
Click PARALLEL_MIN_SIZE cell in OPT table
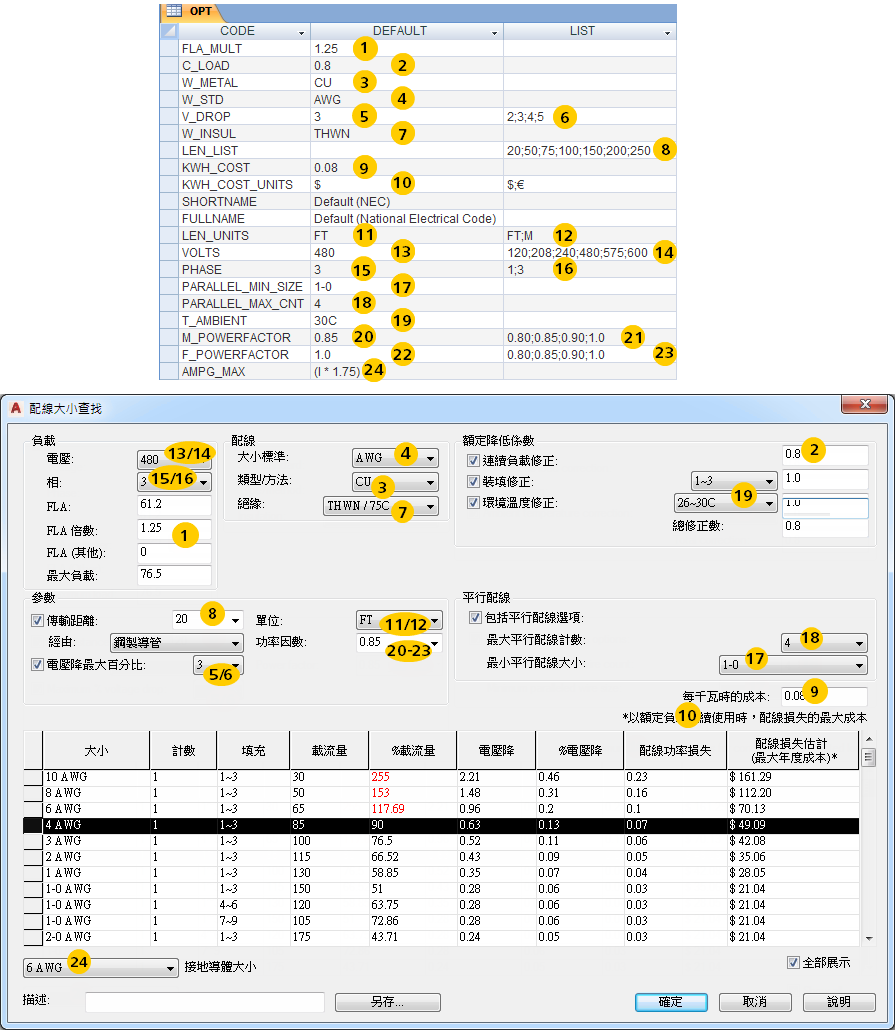click(245, 287)
